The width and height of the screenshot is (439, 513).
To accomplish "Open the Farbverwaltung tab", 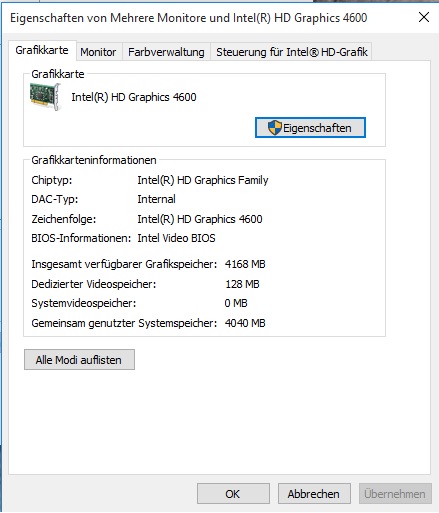I will tap(166, 52).
